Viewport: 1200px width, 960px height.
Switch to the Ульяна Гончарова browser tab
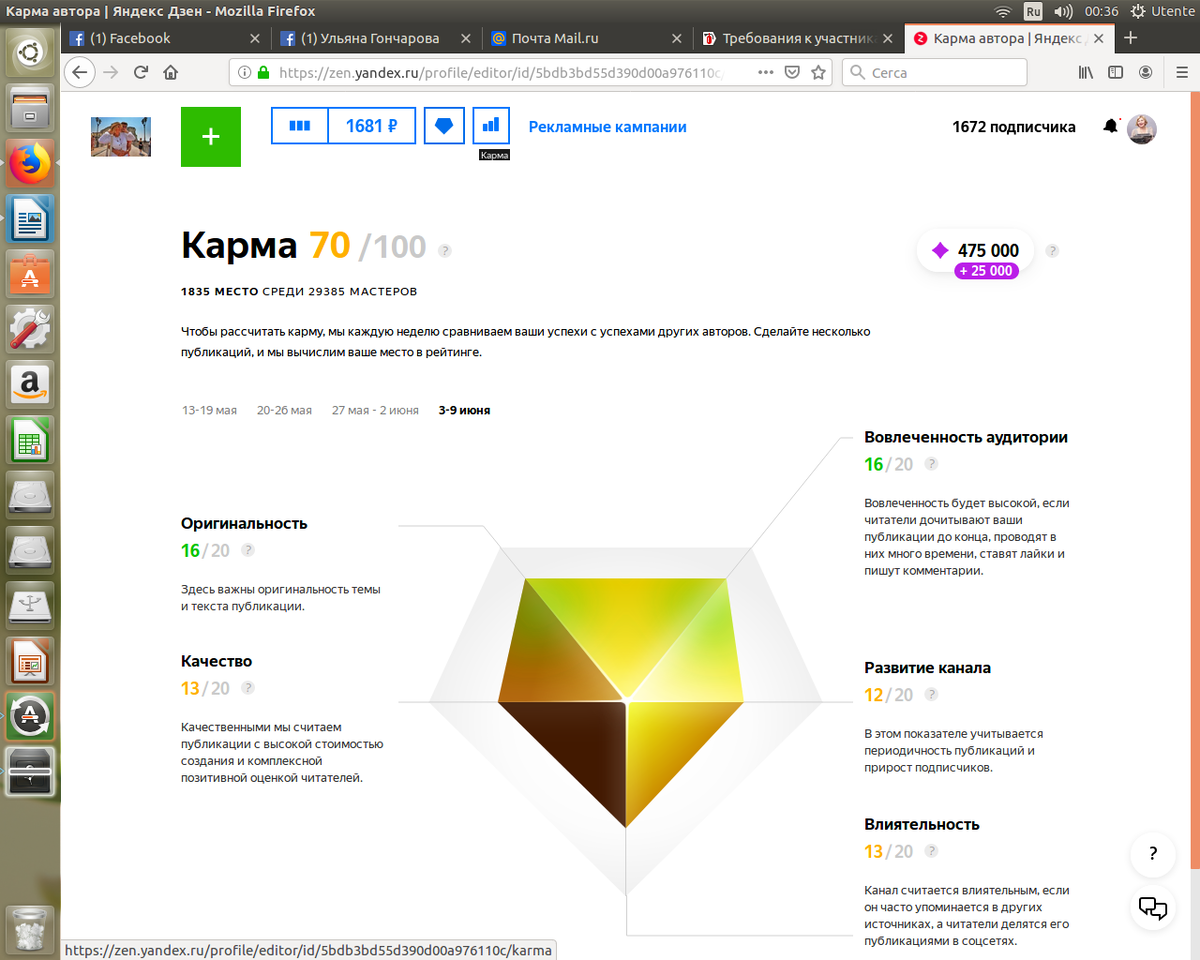pos(376,38)
